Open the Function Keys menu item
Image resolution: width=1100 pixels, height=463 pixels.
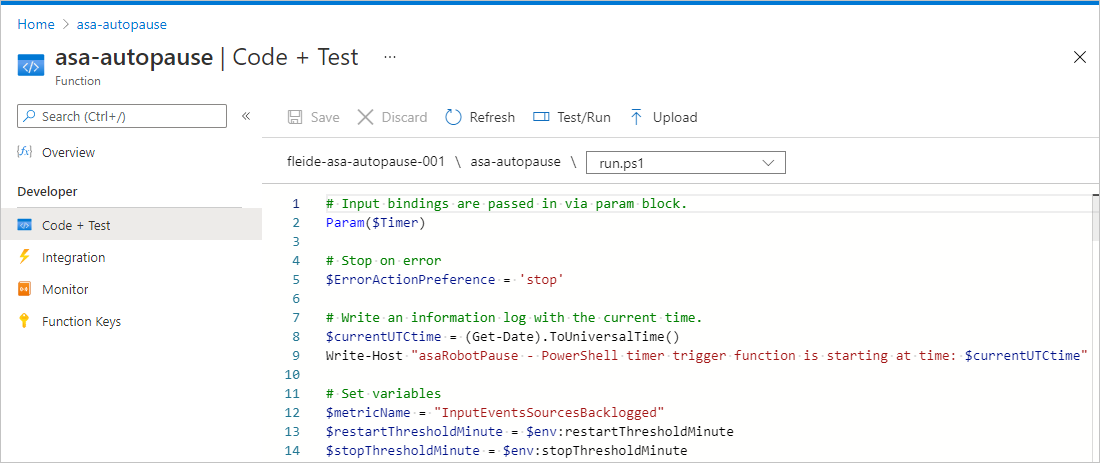(81, 321)
